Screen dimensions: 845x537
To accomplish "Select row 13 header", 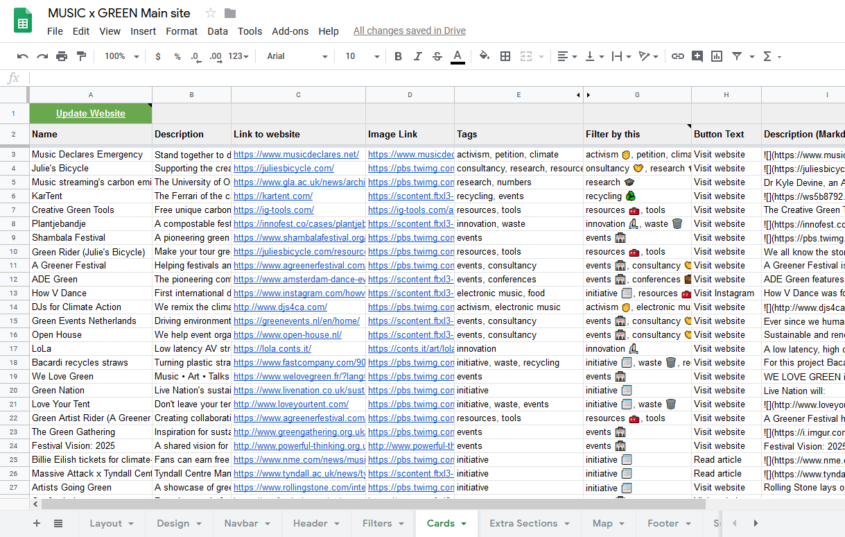I will 13,293.
